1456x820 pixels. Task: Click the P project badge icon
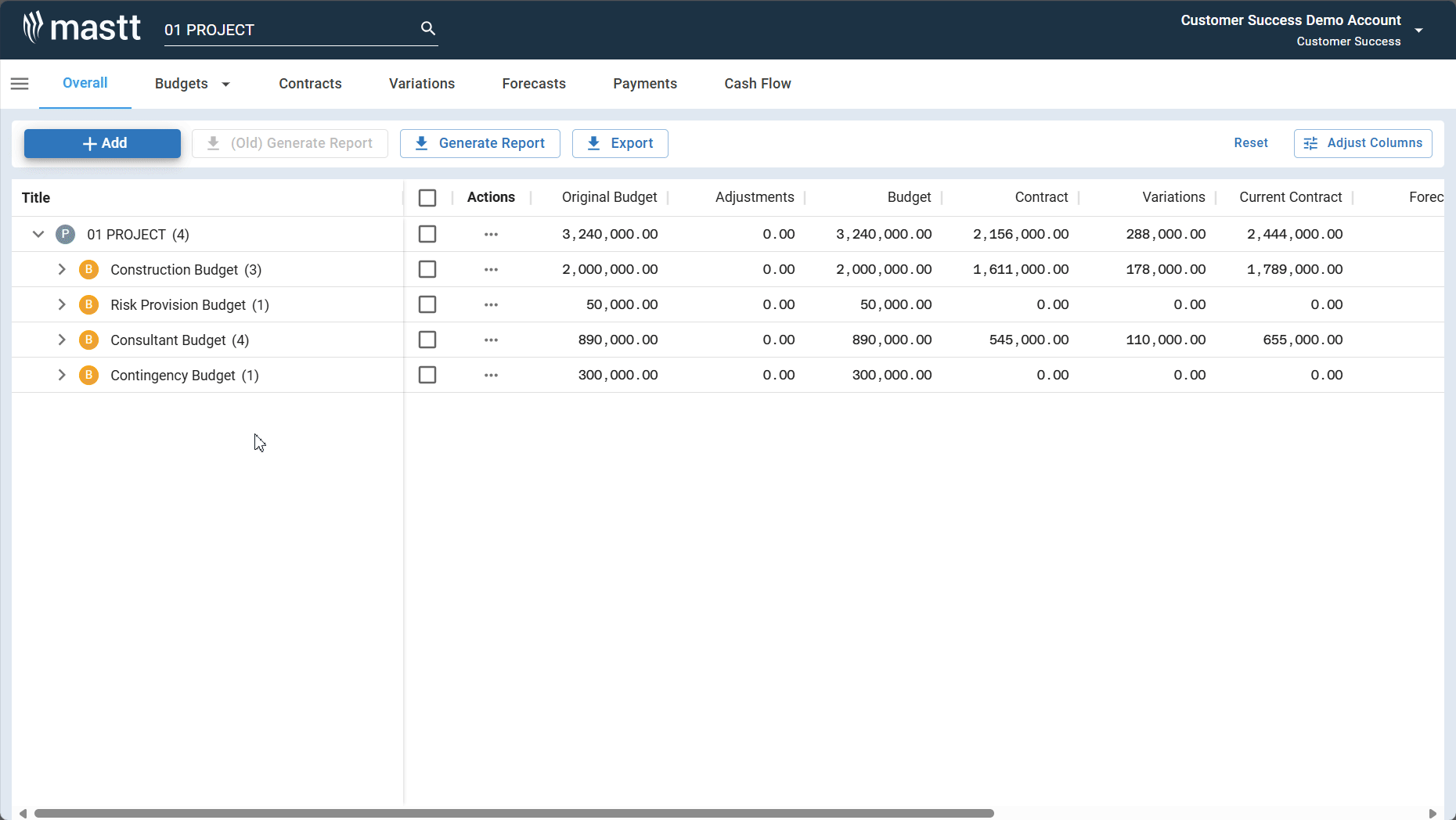[x=65, y=234]
